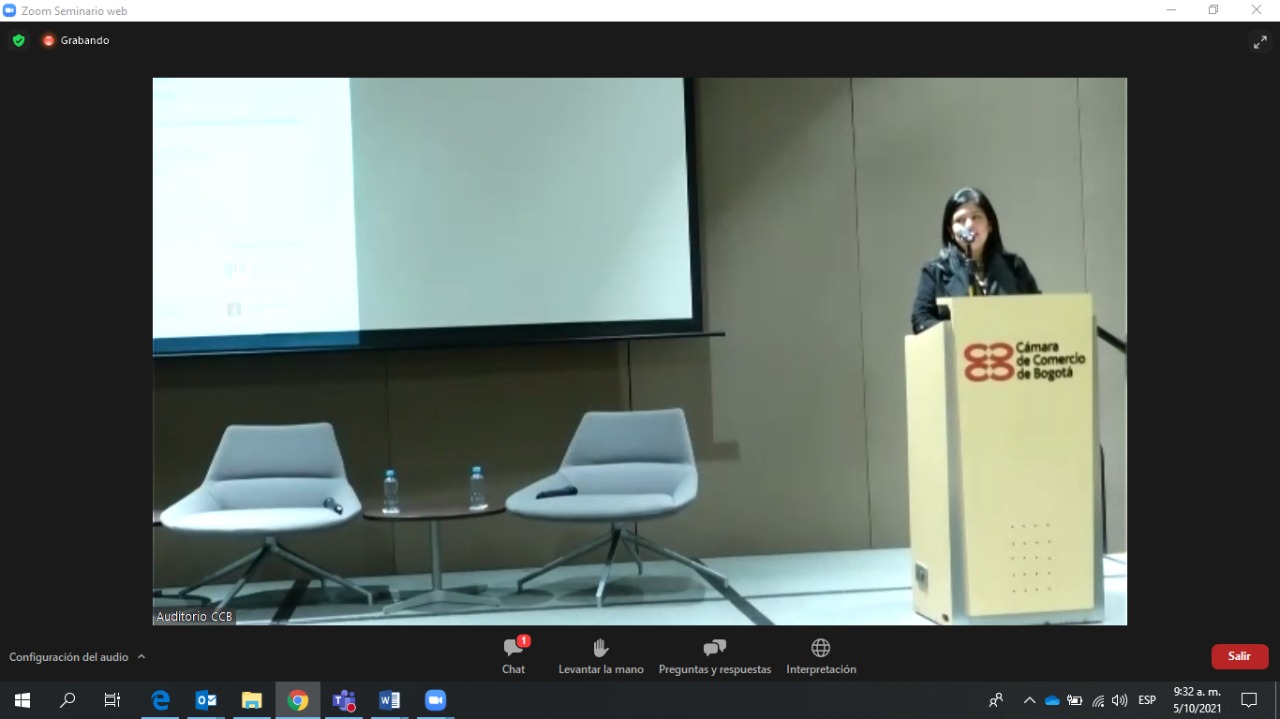This screenshot has width=1280, height=719.
Task: Switch to Google Chrome in taskbar
Action: [x=298, y=700]
